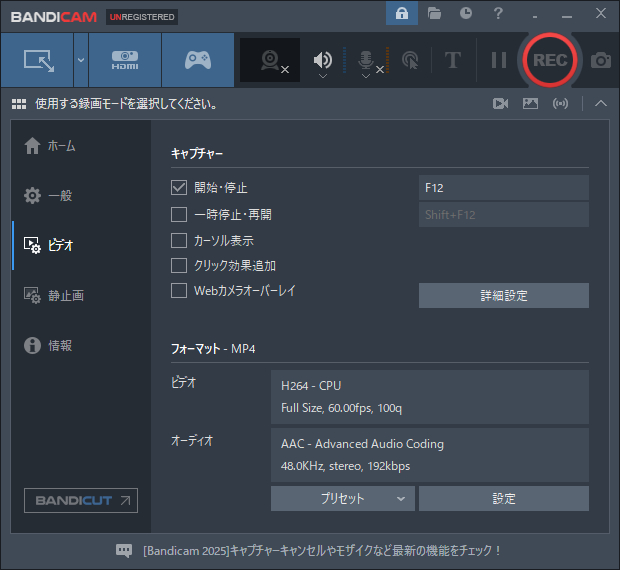The width and height of the screenshot is (620, 570).
Task: Click the 48.0KHz, stereo, 192kbps text
Action: [x=345, y=466]
